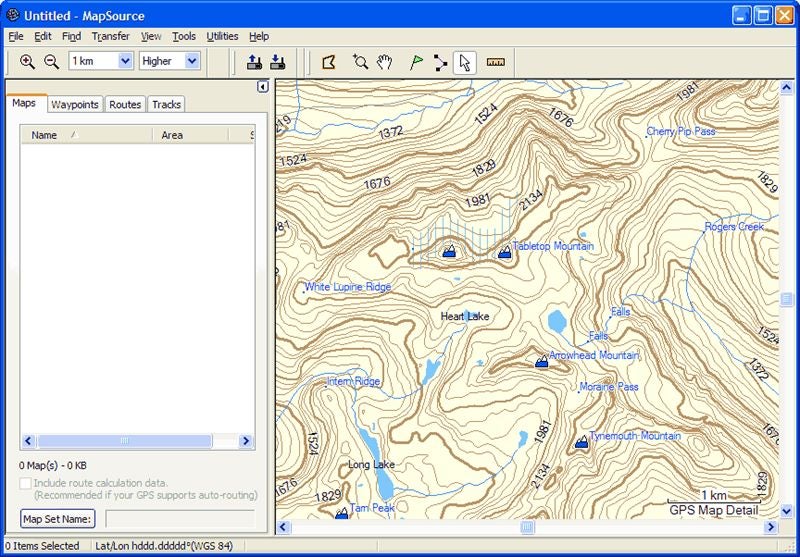
Task: Select the Waypoint flag tool
Action: [x=416, y=62]
